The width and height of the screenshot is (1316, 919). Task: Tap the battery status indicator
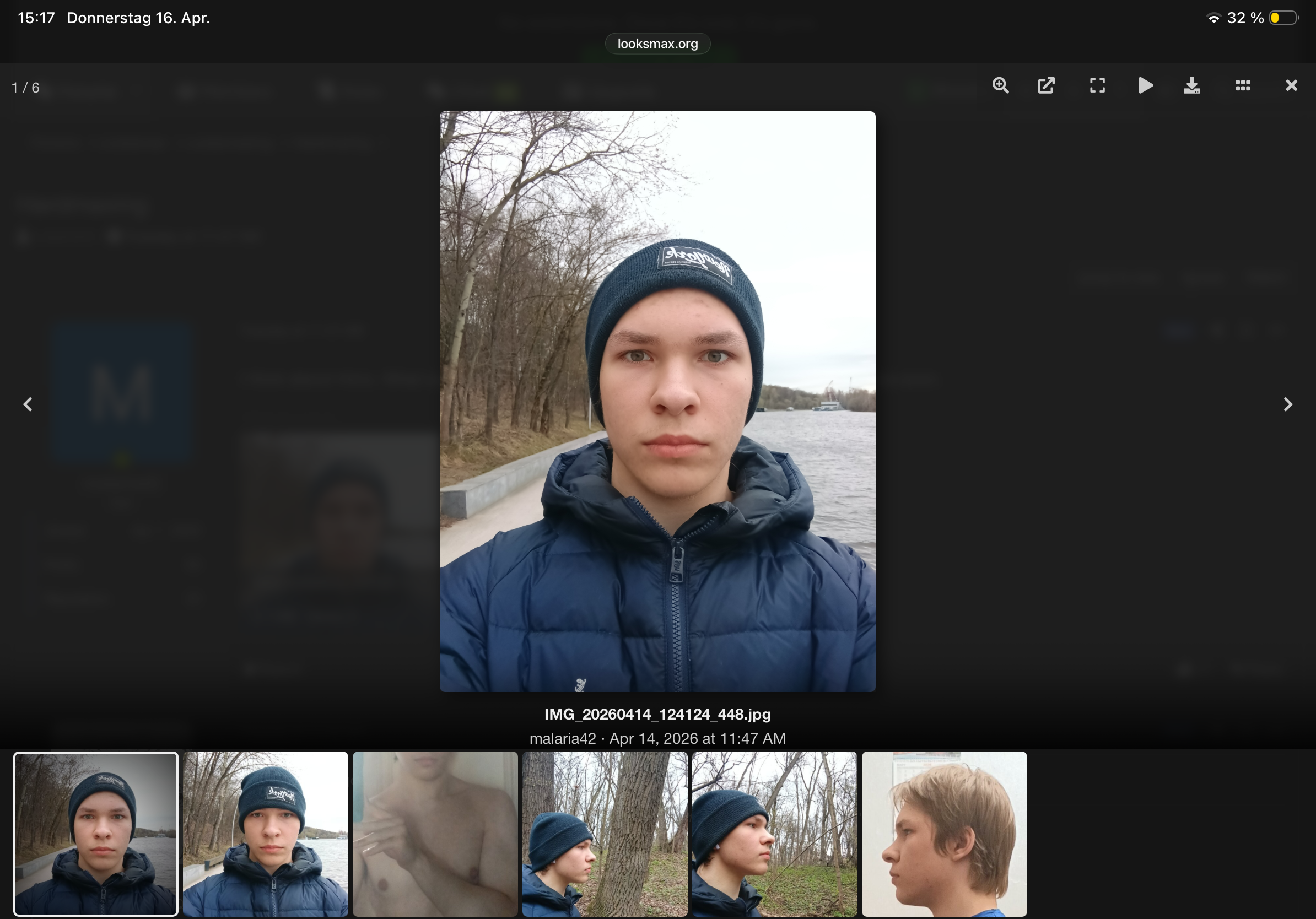click(1283, 18)
